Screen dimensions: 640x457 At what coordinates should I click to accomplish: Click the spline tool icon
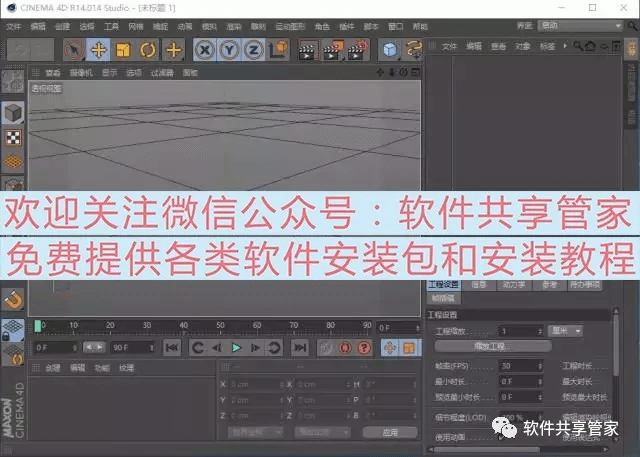pos(413,50)
